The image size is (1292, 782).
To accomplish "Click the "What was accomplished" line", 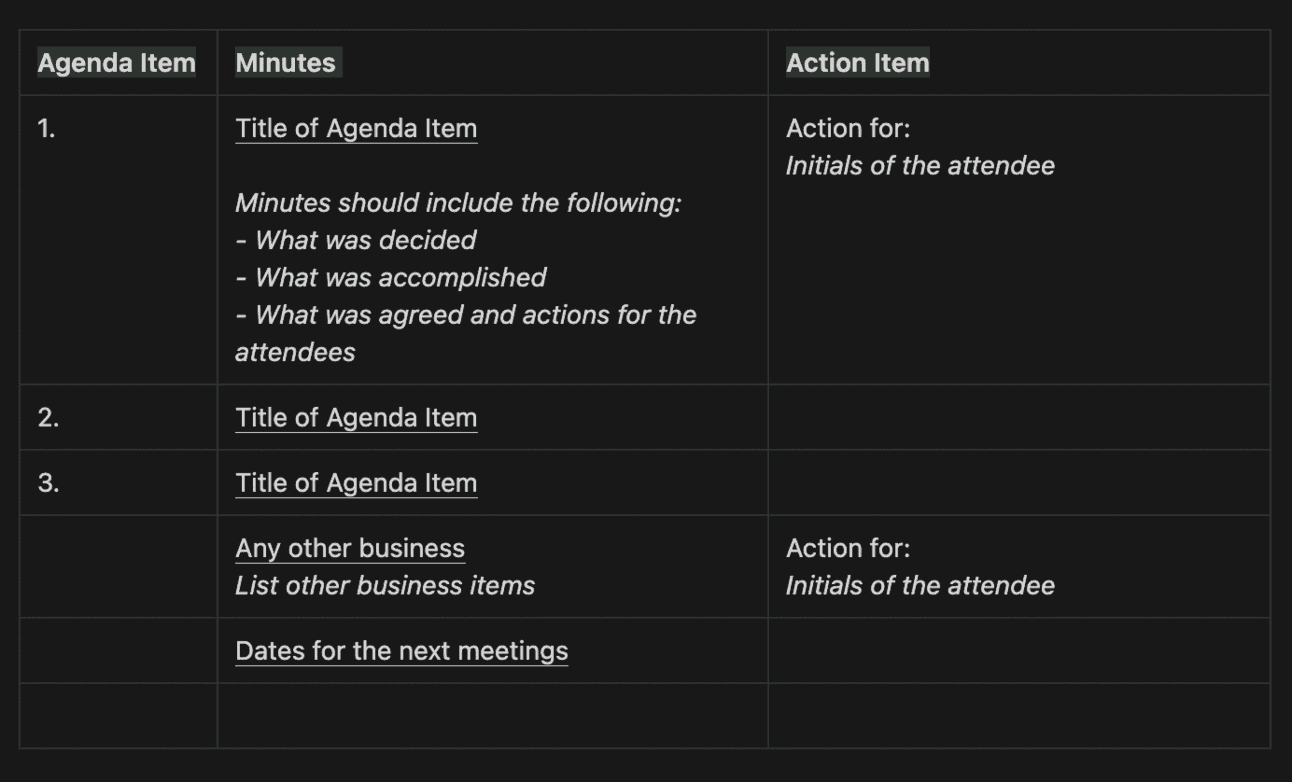I will pos(400,278).
